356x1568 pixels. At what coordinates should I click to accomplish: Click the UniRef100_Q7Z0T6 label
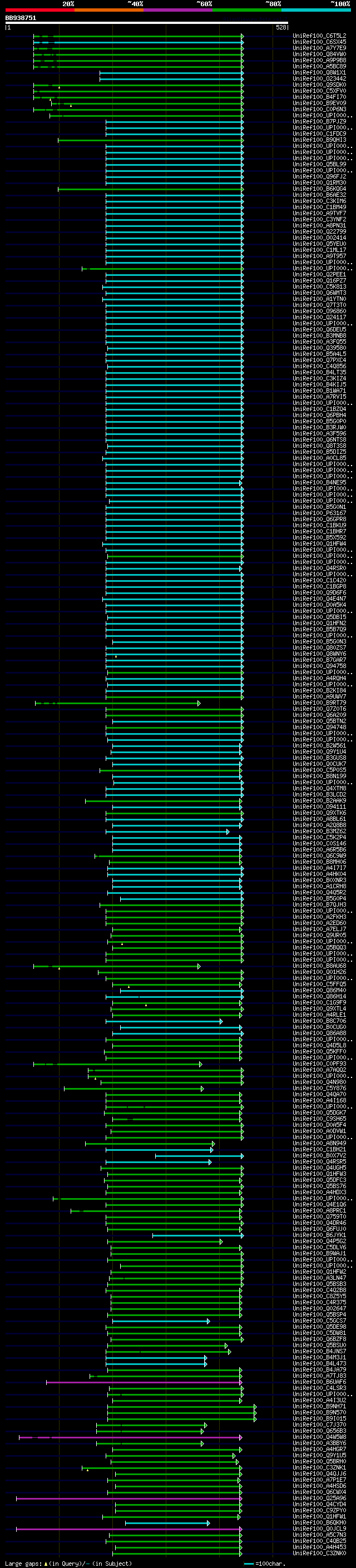click(319, 709)
